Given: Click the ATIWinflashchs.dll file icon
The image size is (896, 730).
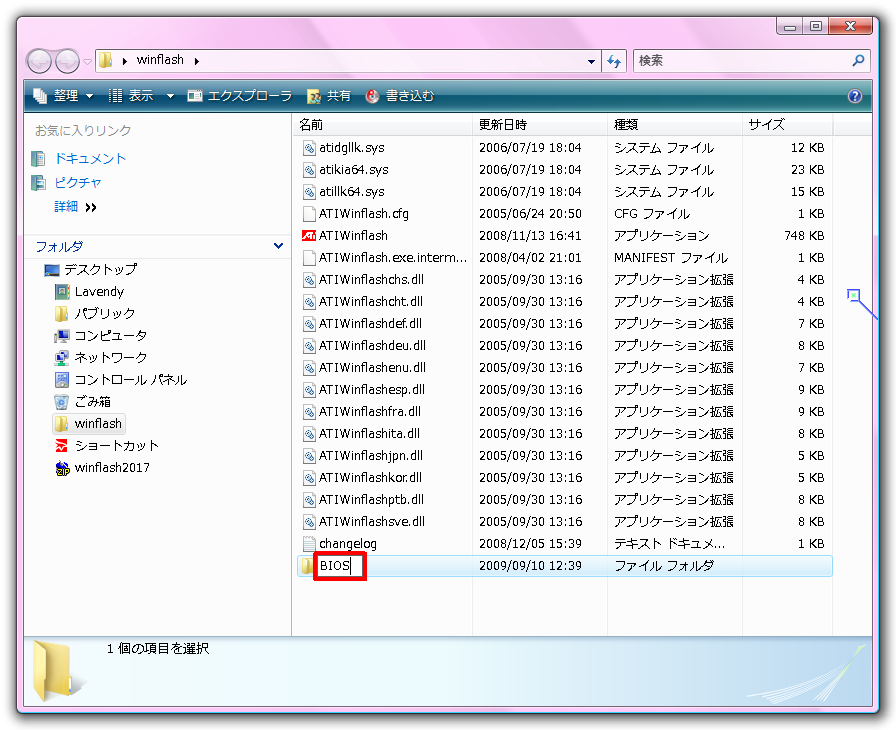Looking at the screenshot, I should coord(309,280).
